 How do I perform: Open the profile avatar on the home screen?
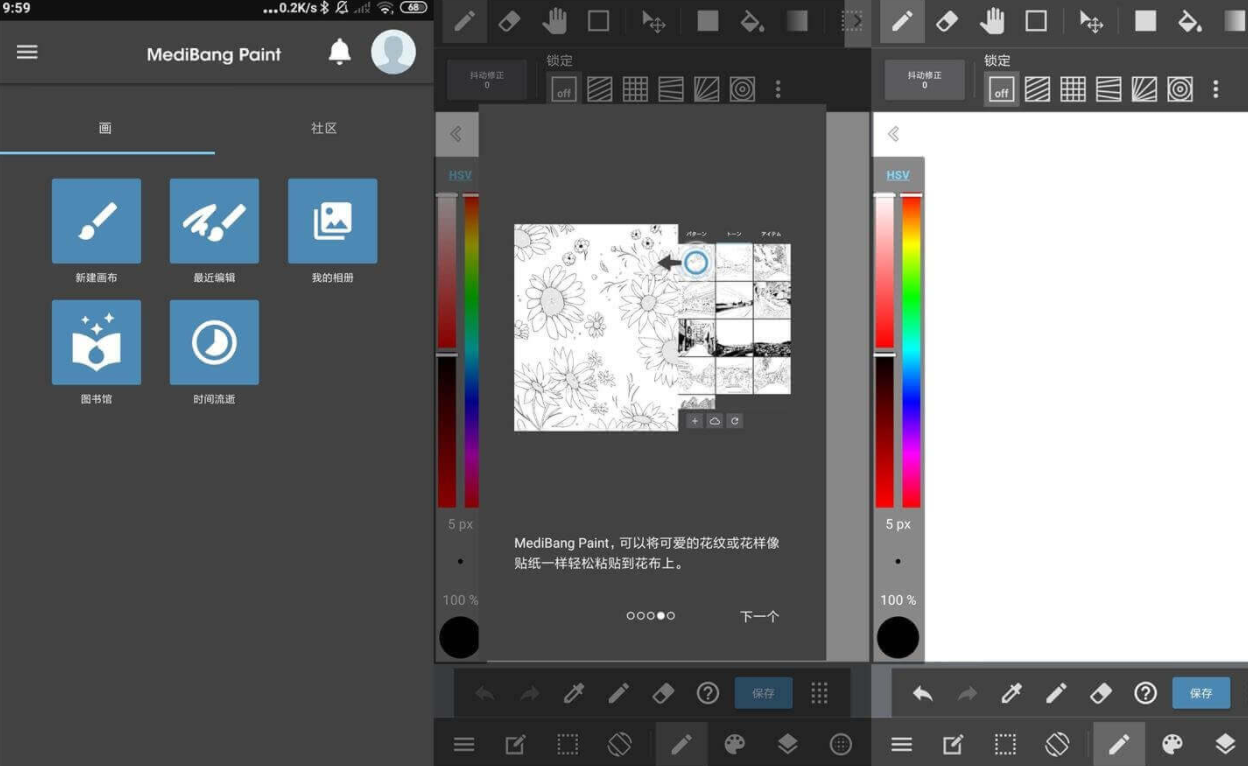click(x=393, y=52)
